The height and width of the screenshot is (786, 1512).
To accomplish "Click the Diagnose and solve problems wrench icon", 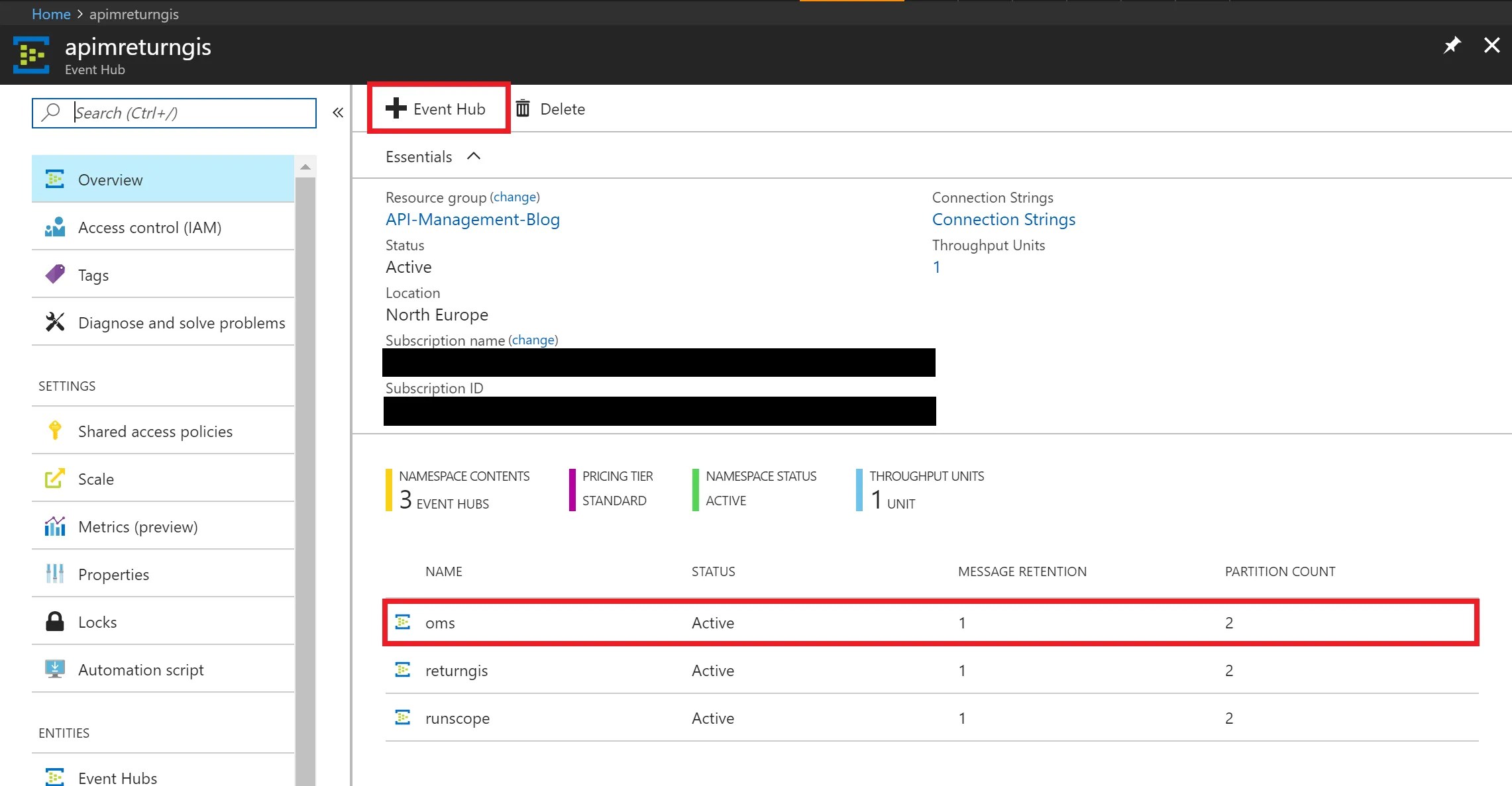I will pyautogui.click(x=55, y=322).
